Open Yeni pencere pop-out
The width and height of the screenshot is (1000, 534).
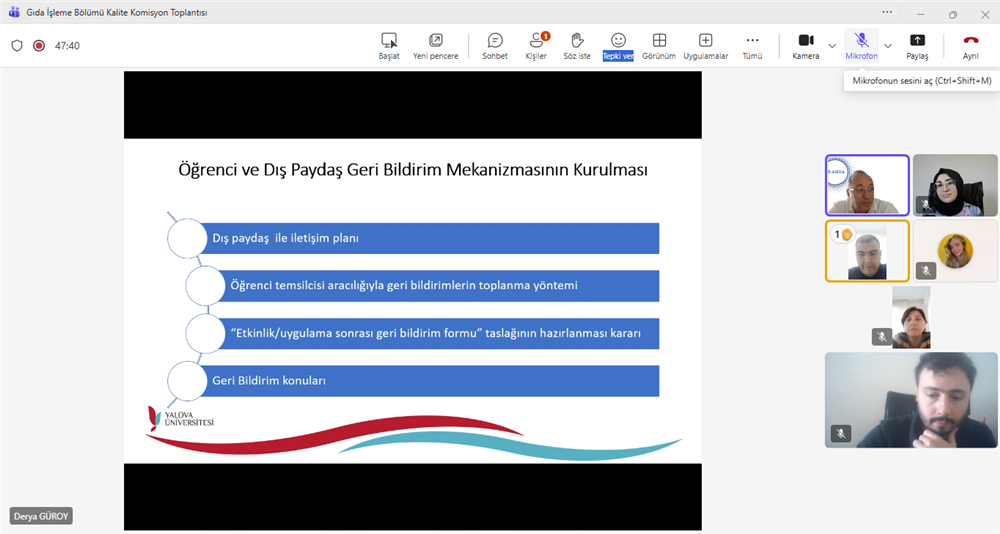436,46
